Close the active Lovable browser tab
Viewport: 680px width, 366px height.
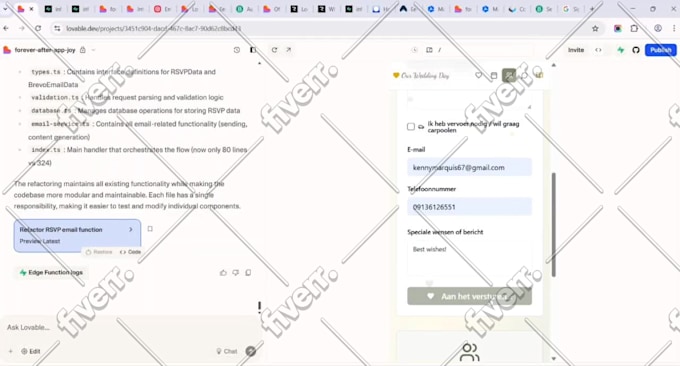[x=31, y=9]
